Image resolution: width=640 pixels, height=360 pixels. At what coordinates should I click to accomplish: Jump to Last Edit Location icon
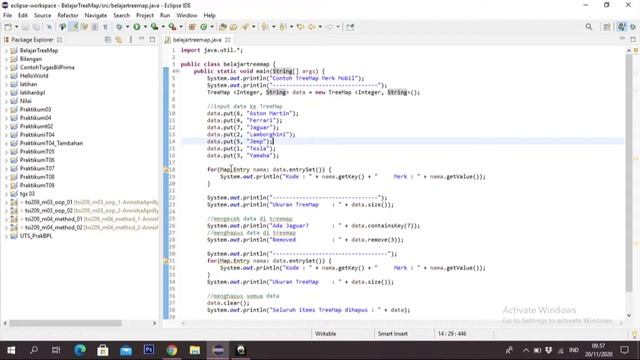(300, 27)
